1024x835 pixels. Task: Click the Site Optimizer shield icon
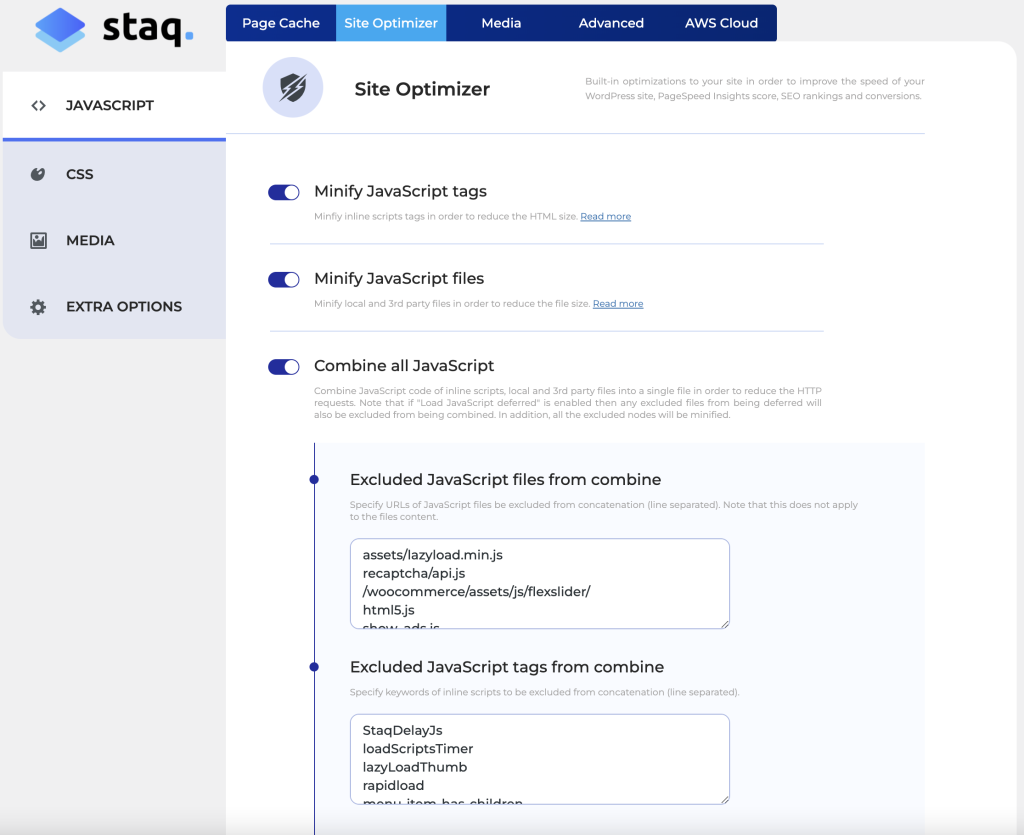(293, 88)
